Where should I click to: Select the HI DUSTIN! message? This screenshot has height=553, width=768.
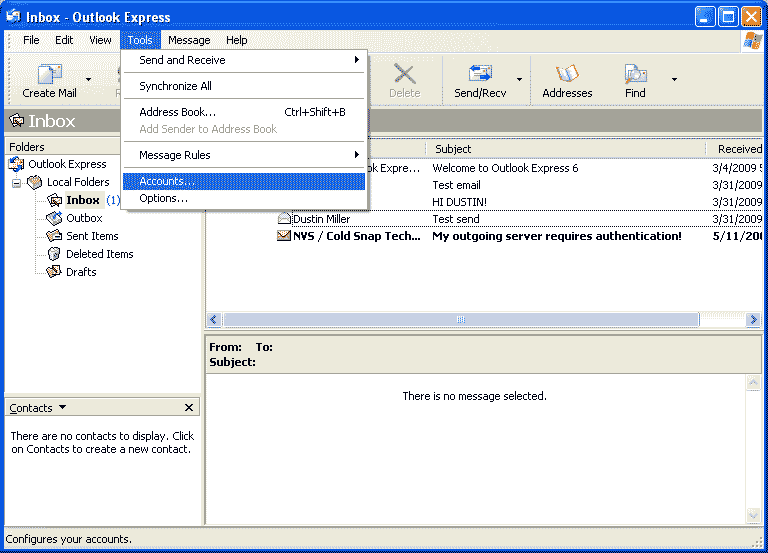click(459, 202)
